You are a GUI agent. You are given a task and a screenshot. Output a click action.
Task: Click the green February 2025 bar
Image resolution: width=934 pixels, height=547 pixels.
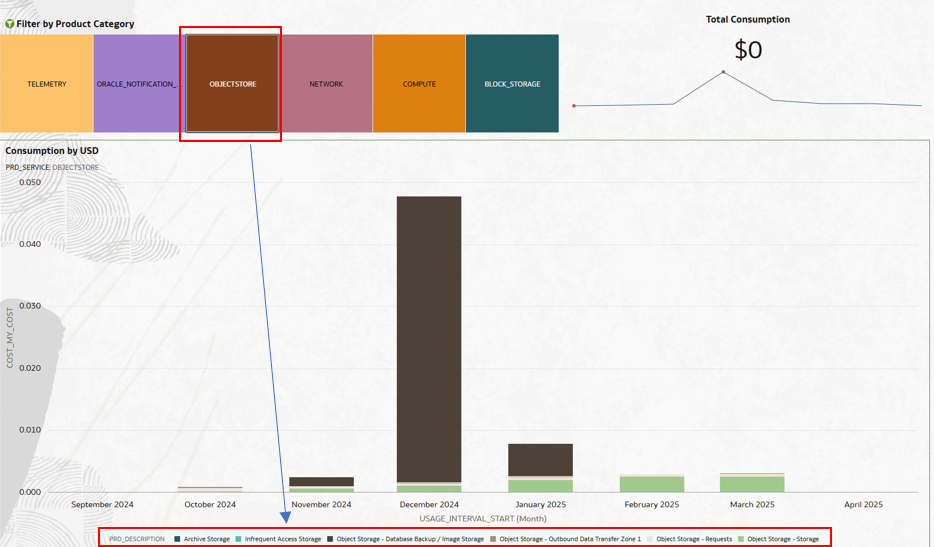pyautogui.click(x=652, y=484)
